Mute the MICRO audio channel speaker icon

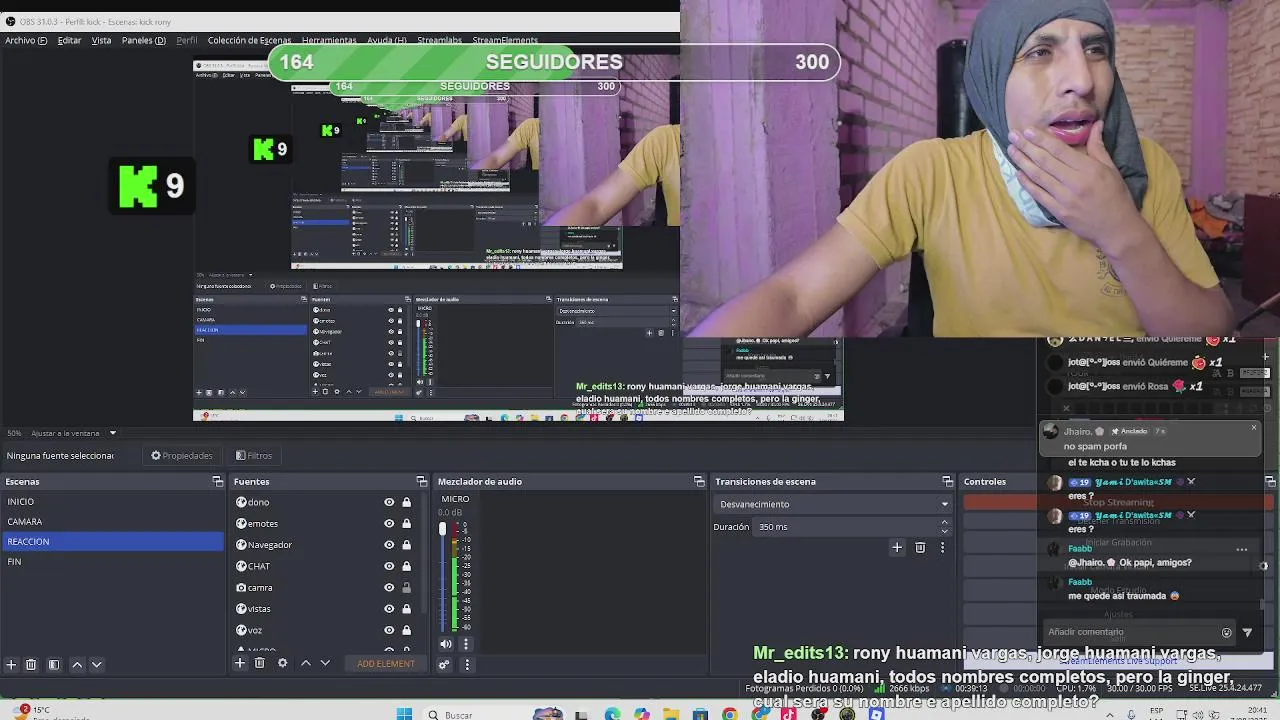[446, 644]
